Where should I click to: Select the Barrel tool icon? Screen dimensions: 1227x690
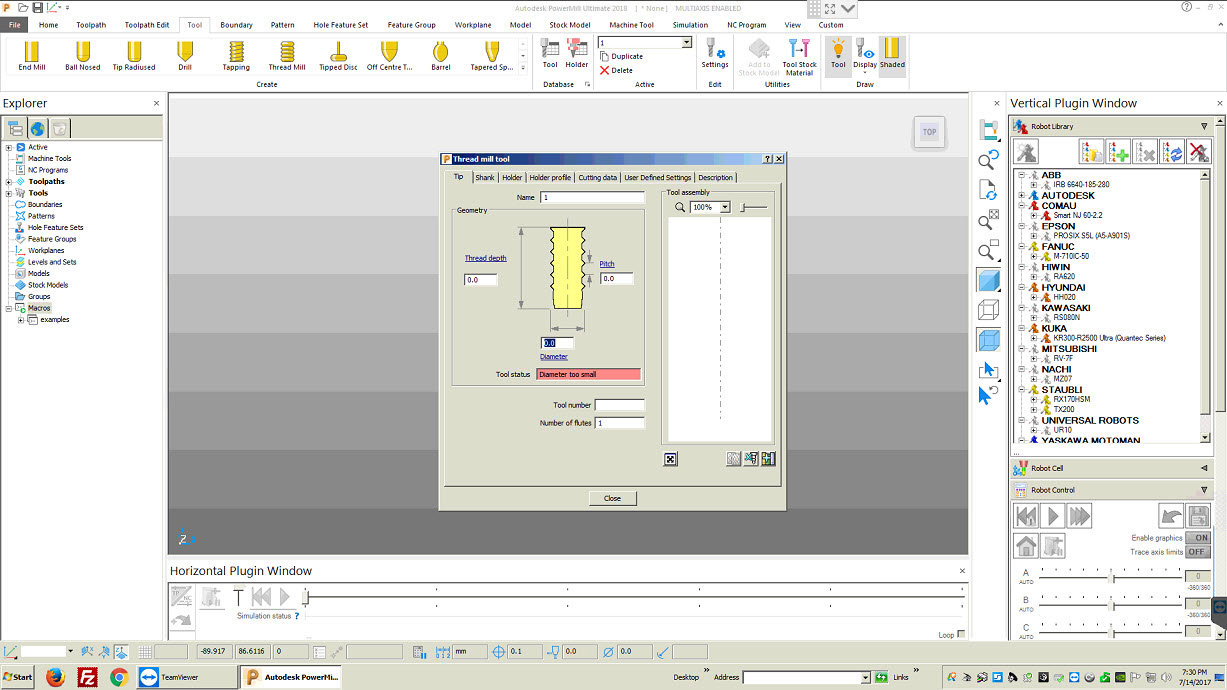(440, 56)
